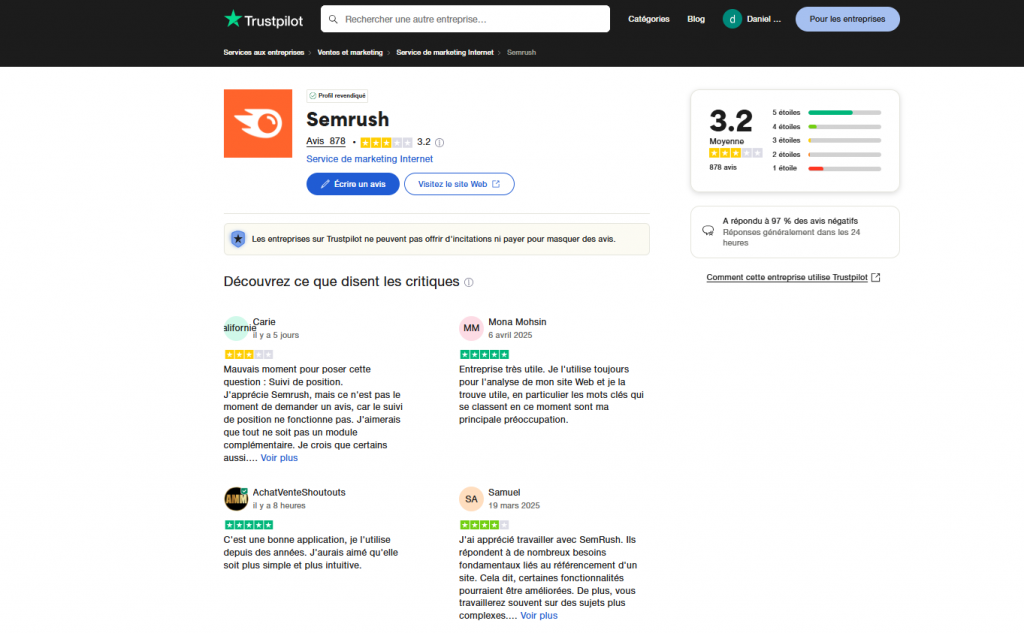Open the Blog menu item
Image resolution: width=1024 pixels, height=633 pixels.
click(696, 19)
